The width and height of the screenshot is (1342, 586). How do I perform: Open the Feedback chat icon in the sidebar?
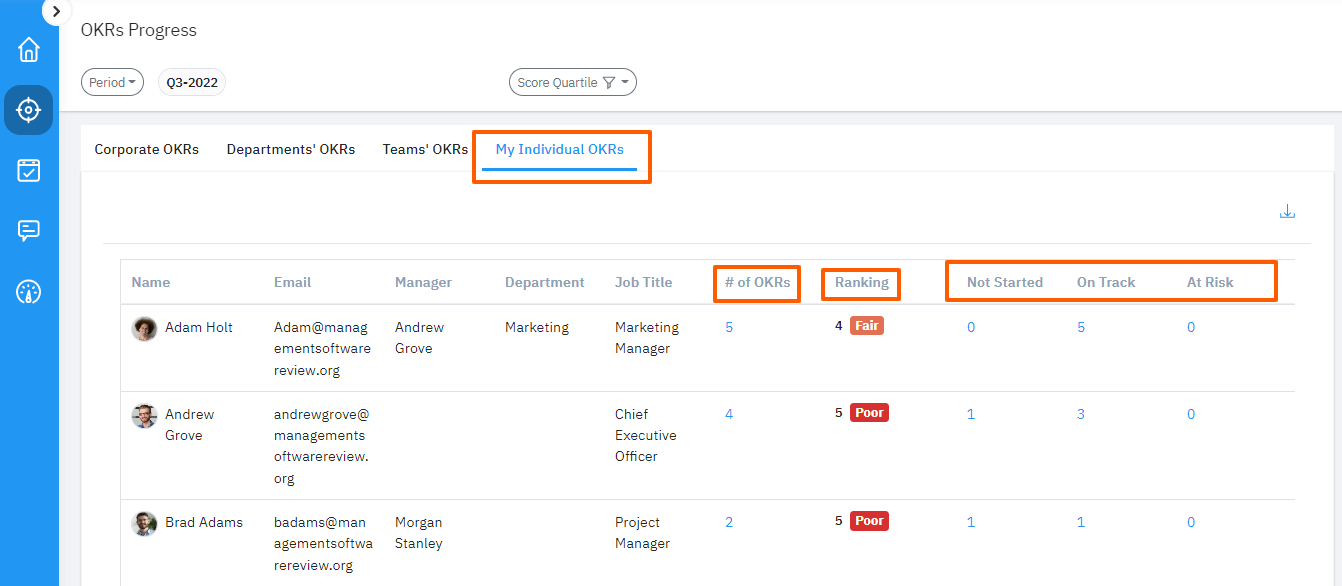(28, 231)
